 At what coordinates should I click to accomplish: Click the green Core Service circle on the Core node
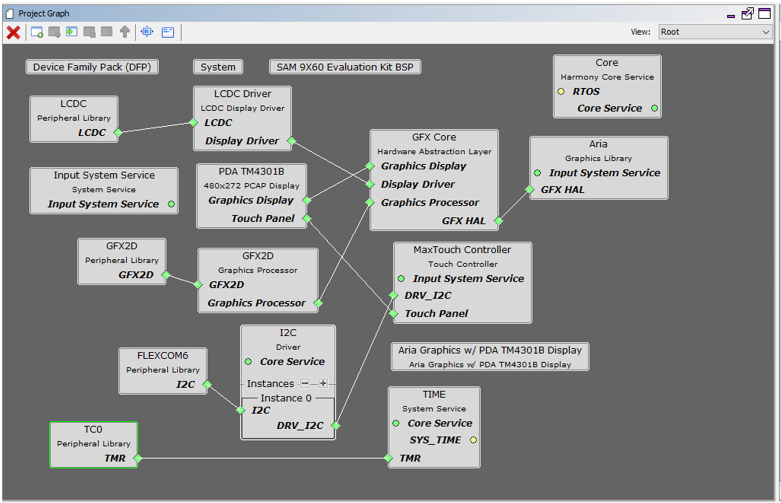[x=654, y=108]
